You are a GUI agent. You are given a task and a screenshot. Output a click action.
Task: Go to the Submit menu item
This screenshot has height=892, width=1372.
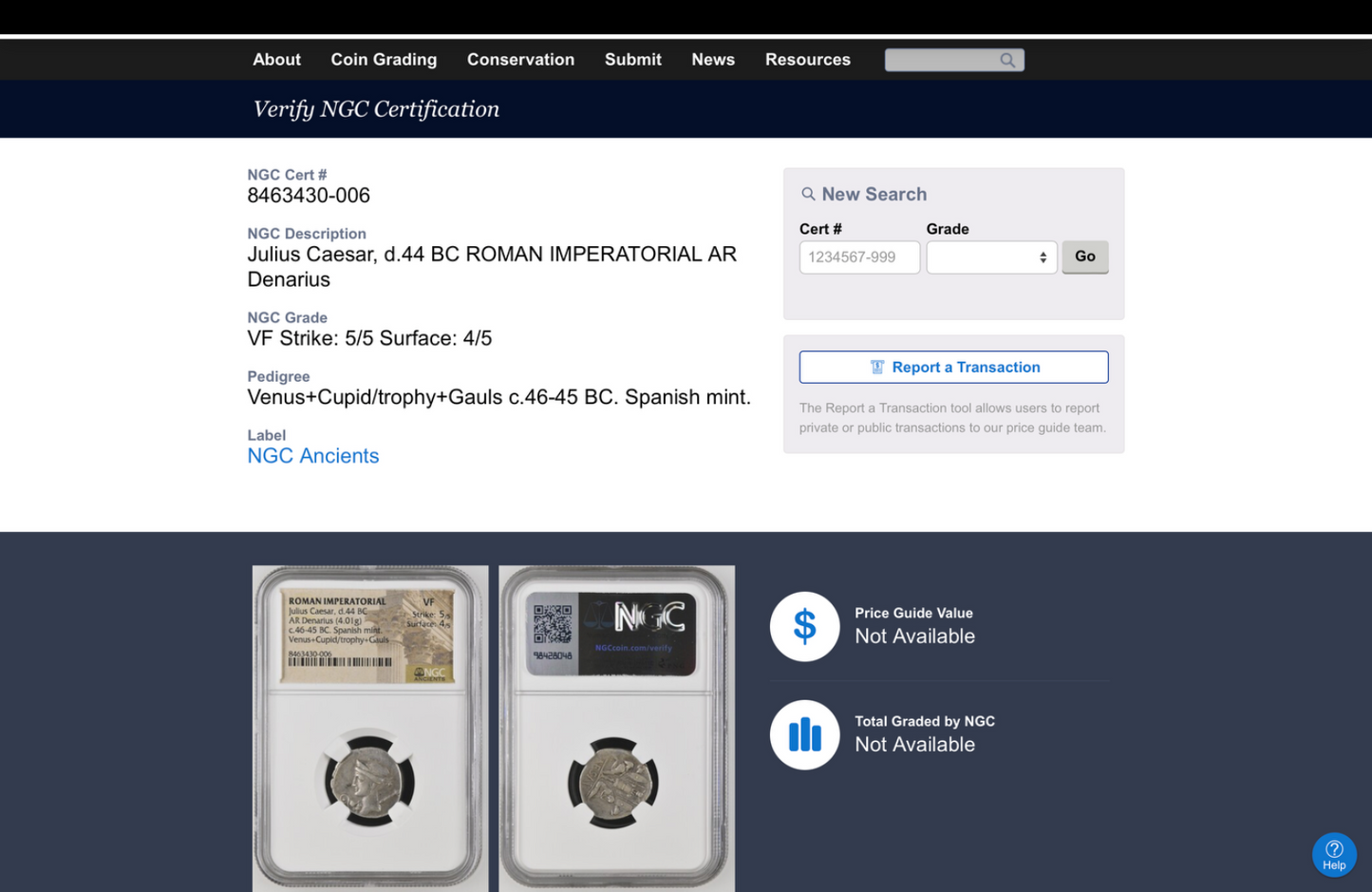633,60
